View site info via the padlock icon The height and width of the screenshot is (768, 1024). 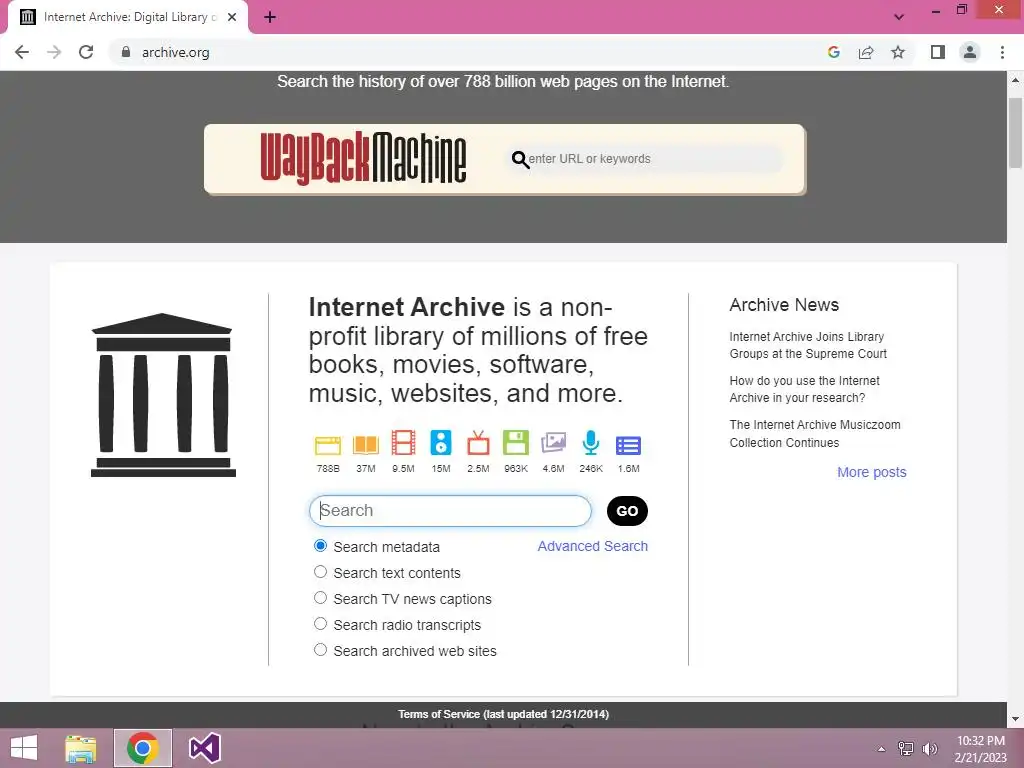click(x=126, y=52)
